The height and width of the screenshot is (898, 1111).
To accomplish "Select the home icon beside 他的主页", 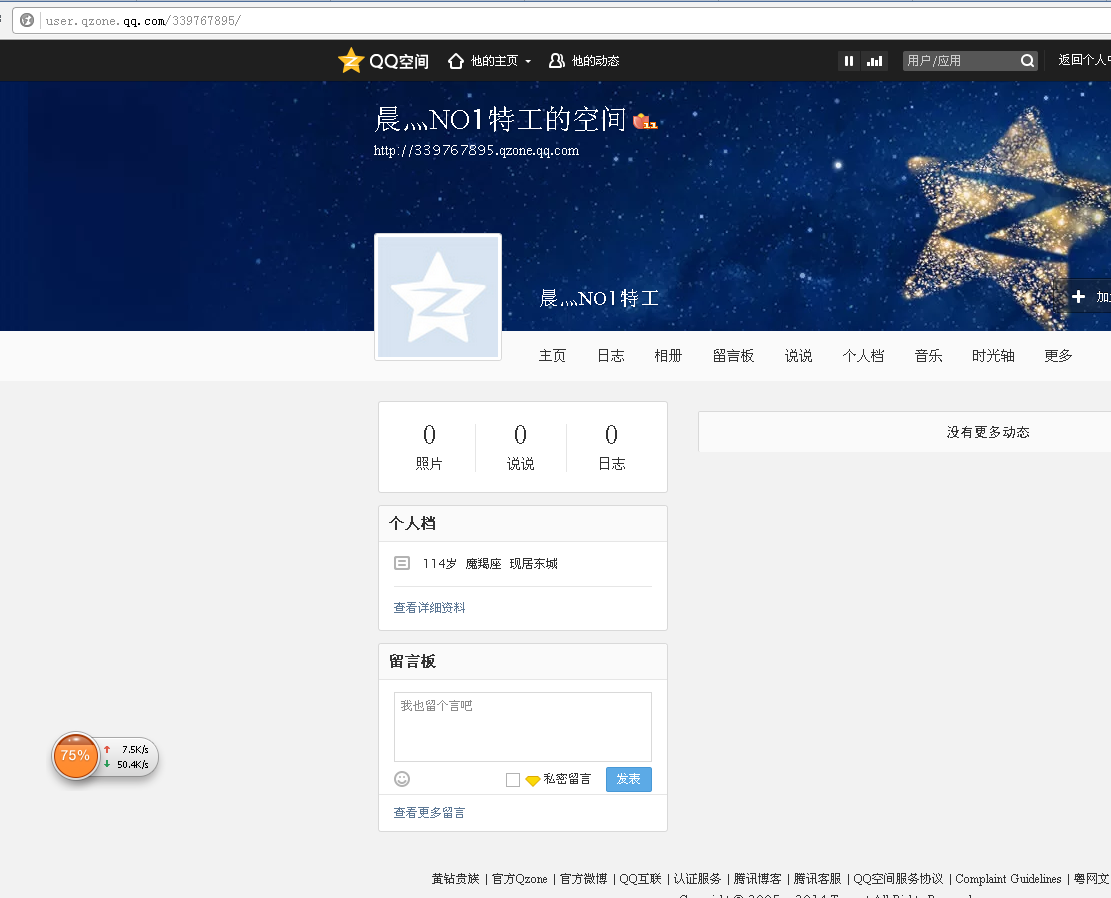I will 455,60.
